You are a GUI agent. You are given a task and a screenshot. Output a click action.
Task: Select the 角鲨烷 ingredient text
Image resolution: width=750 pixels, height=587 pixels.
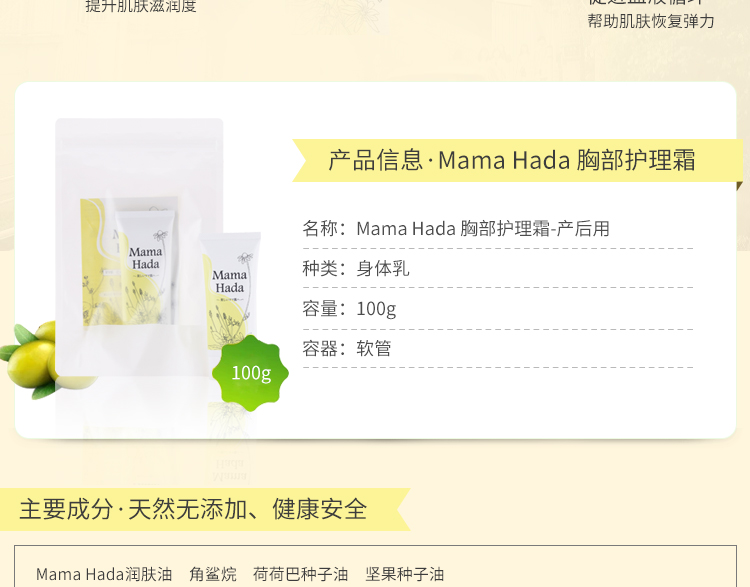(213, 574)
